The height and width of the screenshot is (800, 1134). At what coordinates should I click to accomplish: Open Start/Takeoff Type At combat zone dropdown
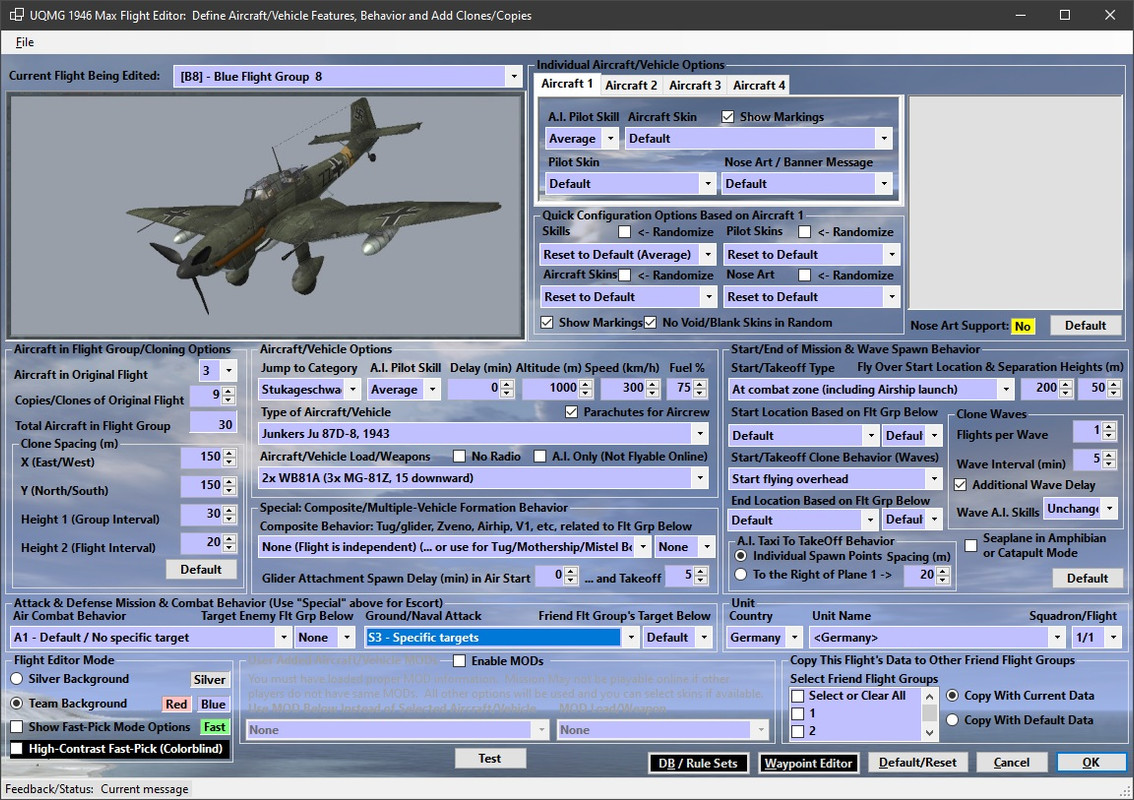tap(871, 389)
